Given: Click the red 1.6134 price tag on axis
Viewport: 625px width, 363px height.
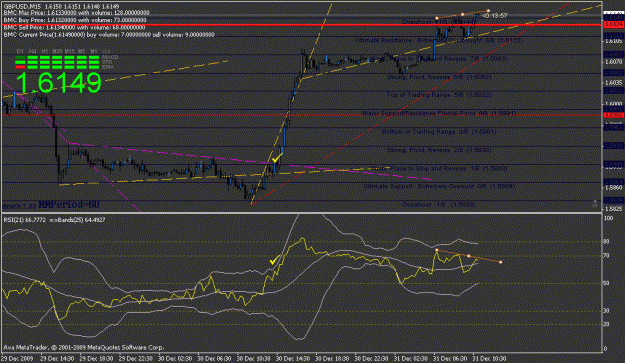Looking at the screenshot, I should point(613,25).
